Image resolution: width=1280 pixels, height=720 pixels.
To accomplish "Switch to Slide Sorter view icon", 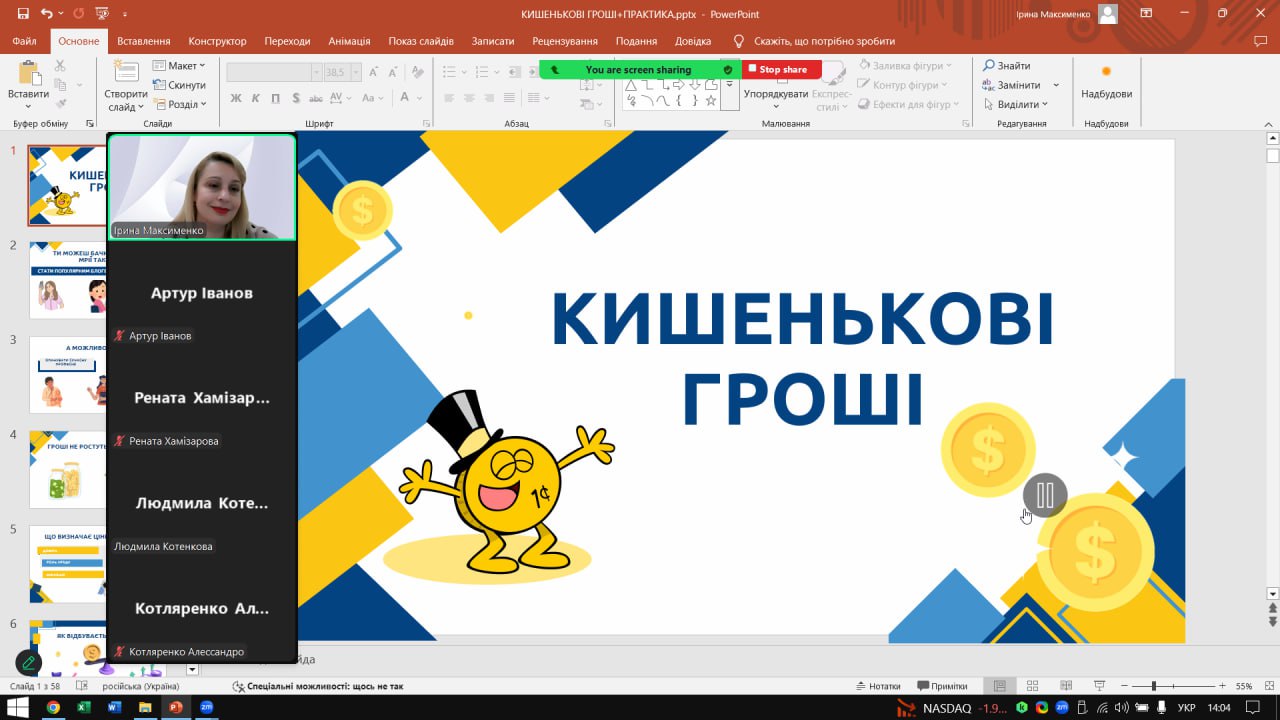I will pos(1033,686).
